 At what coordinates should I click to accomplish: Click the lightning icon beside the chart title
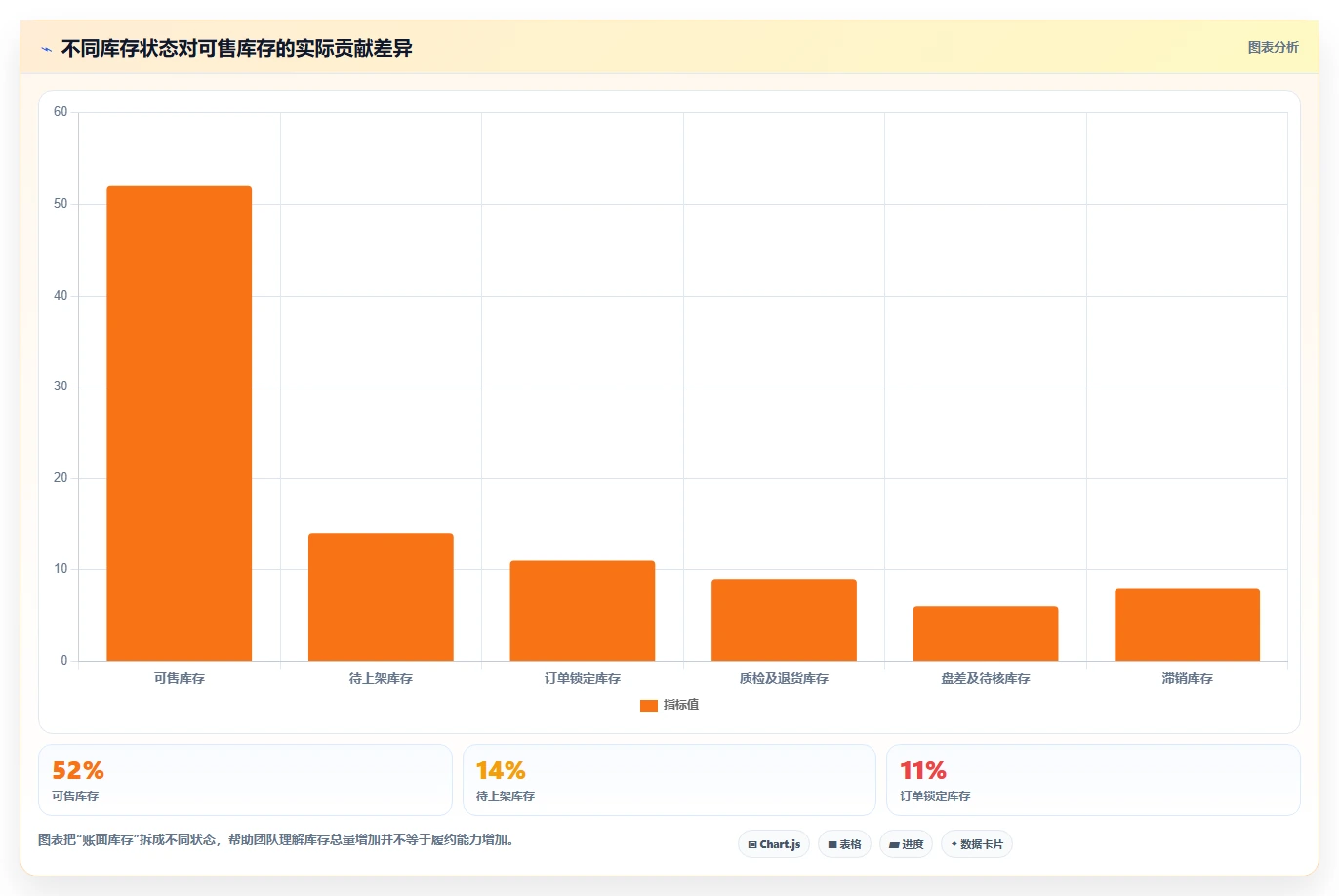click(46, 49)
